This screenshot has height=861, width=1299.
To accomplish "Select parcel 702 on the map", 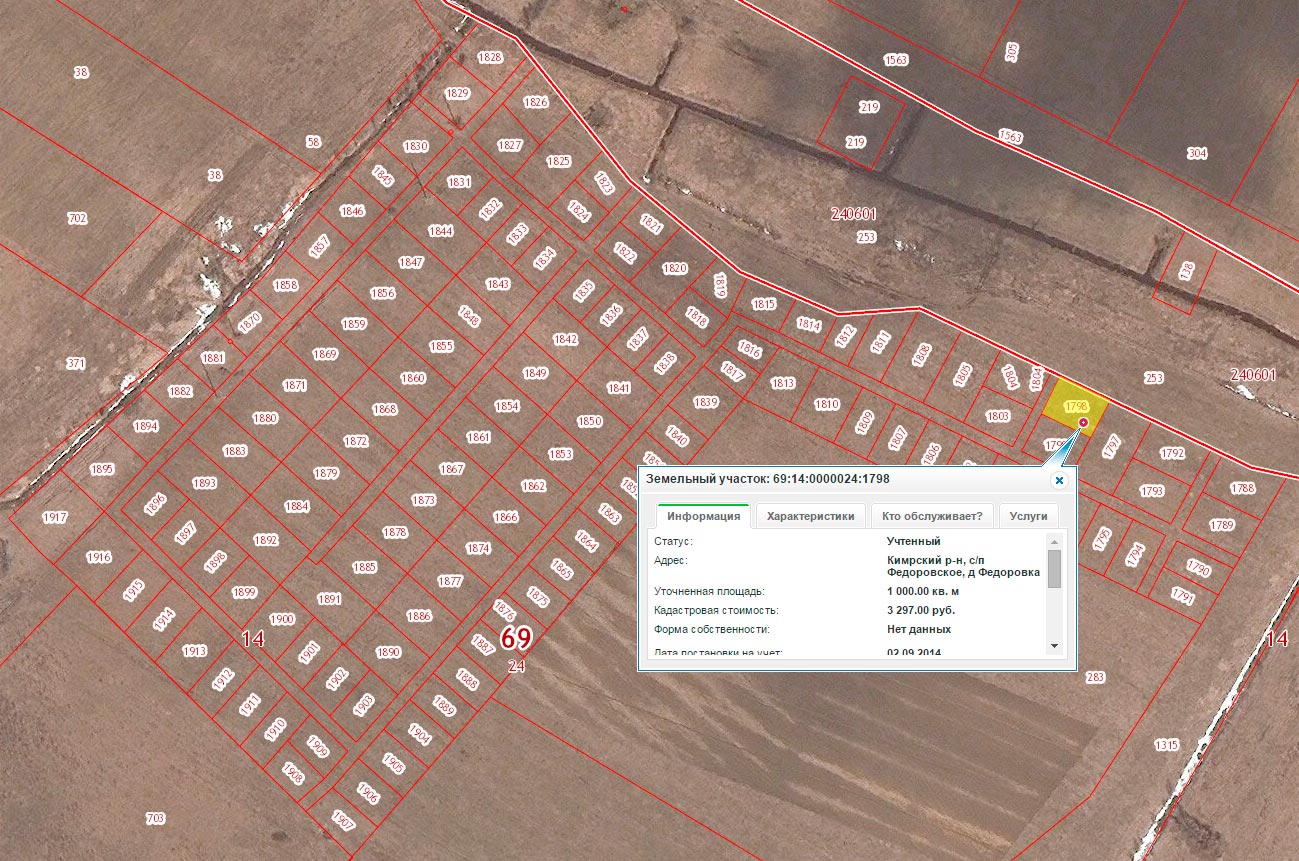I will [77, 218].
